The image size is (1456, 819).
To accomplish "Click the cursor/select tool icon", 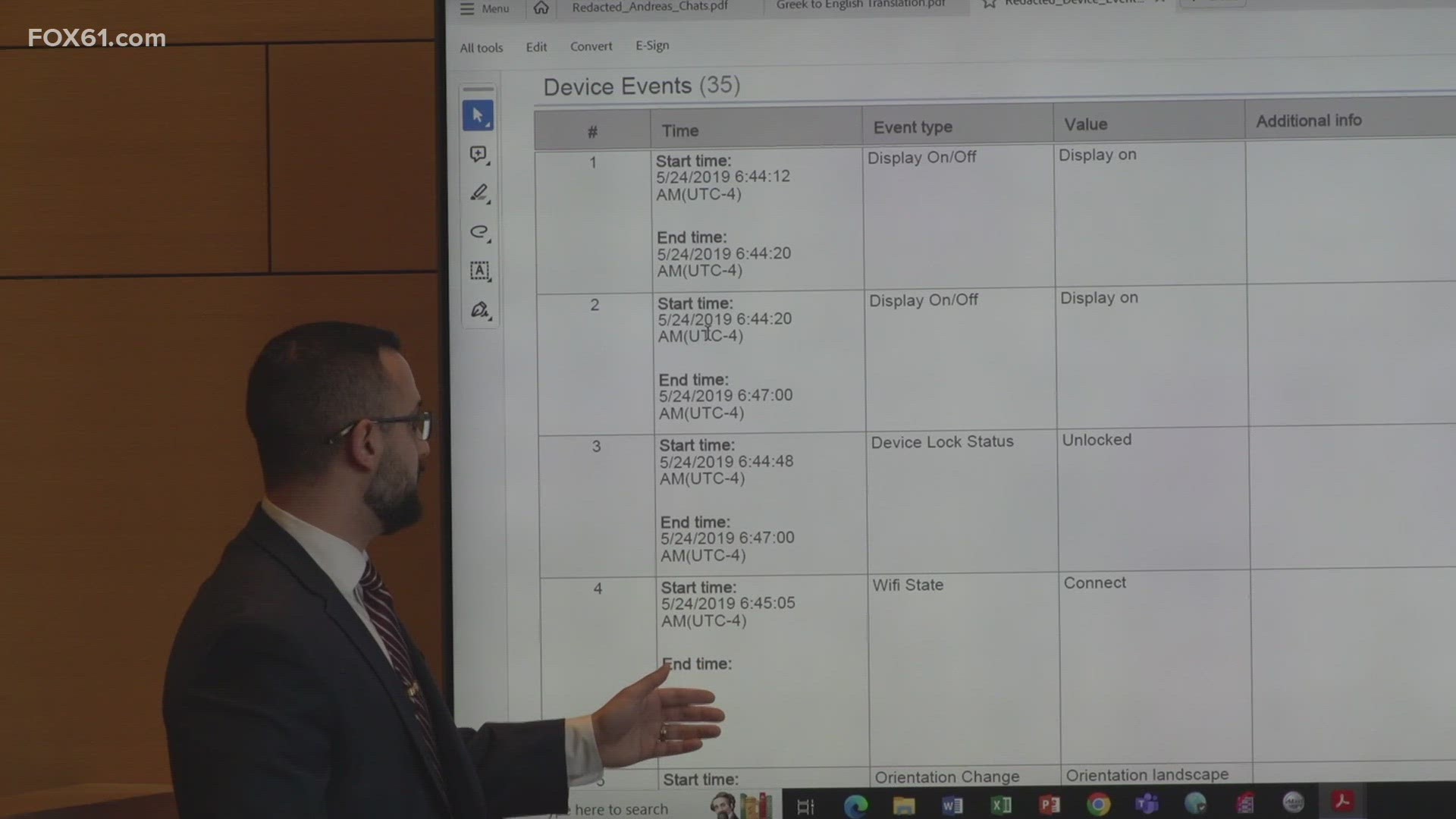I will [478, 113].
